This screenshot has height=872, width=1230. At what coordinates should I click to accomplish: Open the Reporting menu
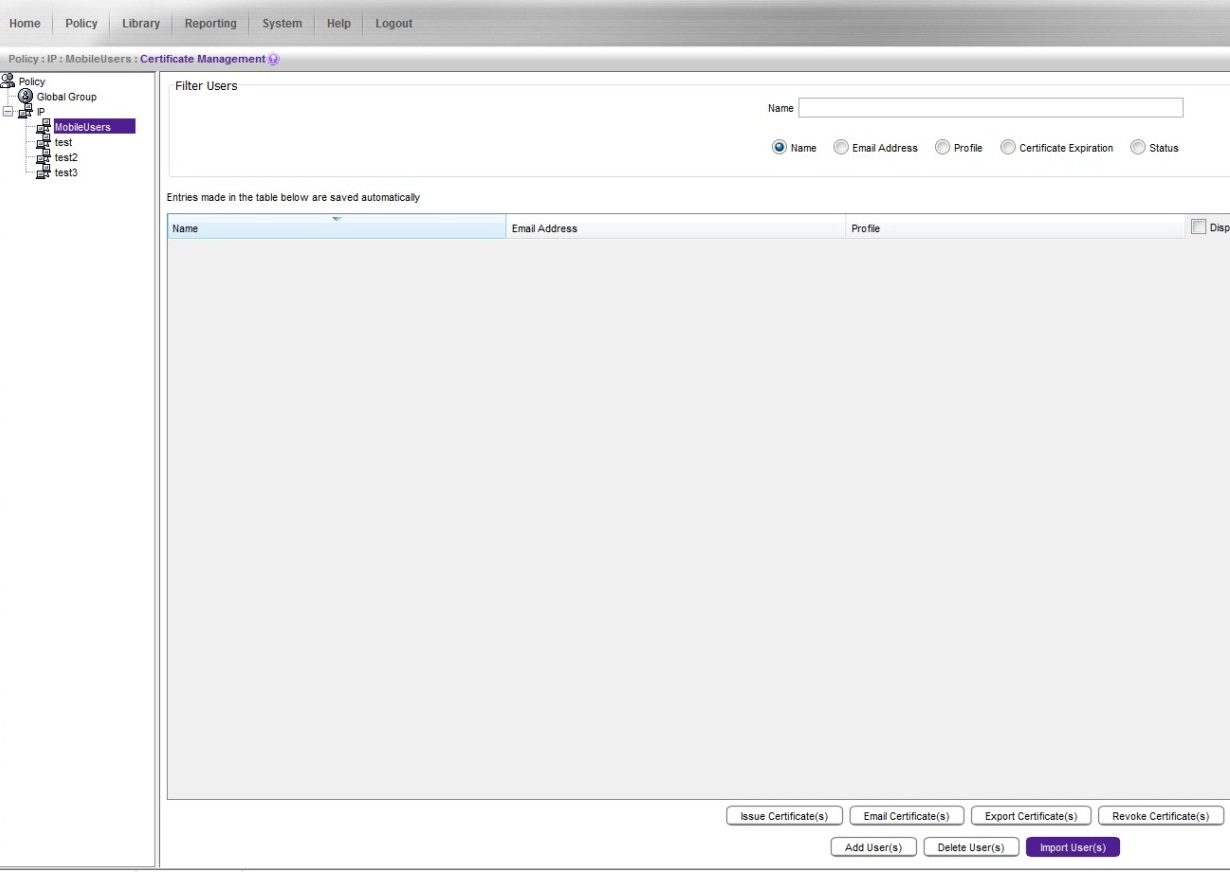pyautogui.click(x=210, y=23)
